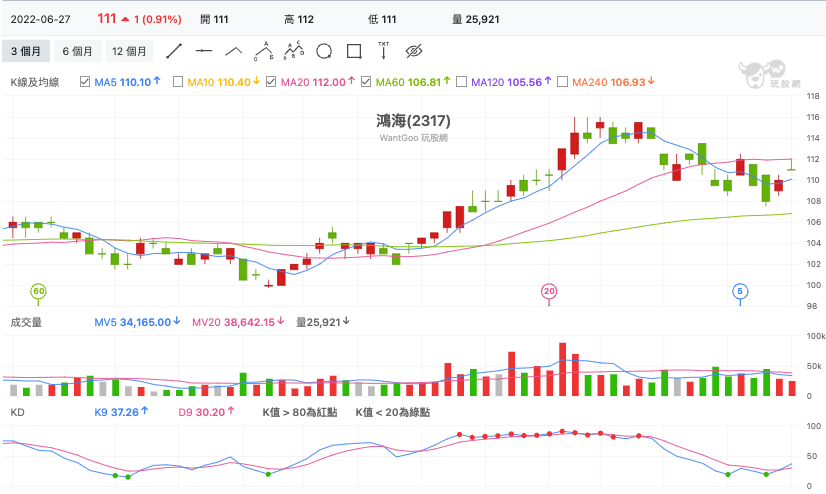Screen dimensions: 826x494
Task: Click the MA20 112.00 label
Action: pos(318,82)
